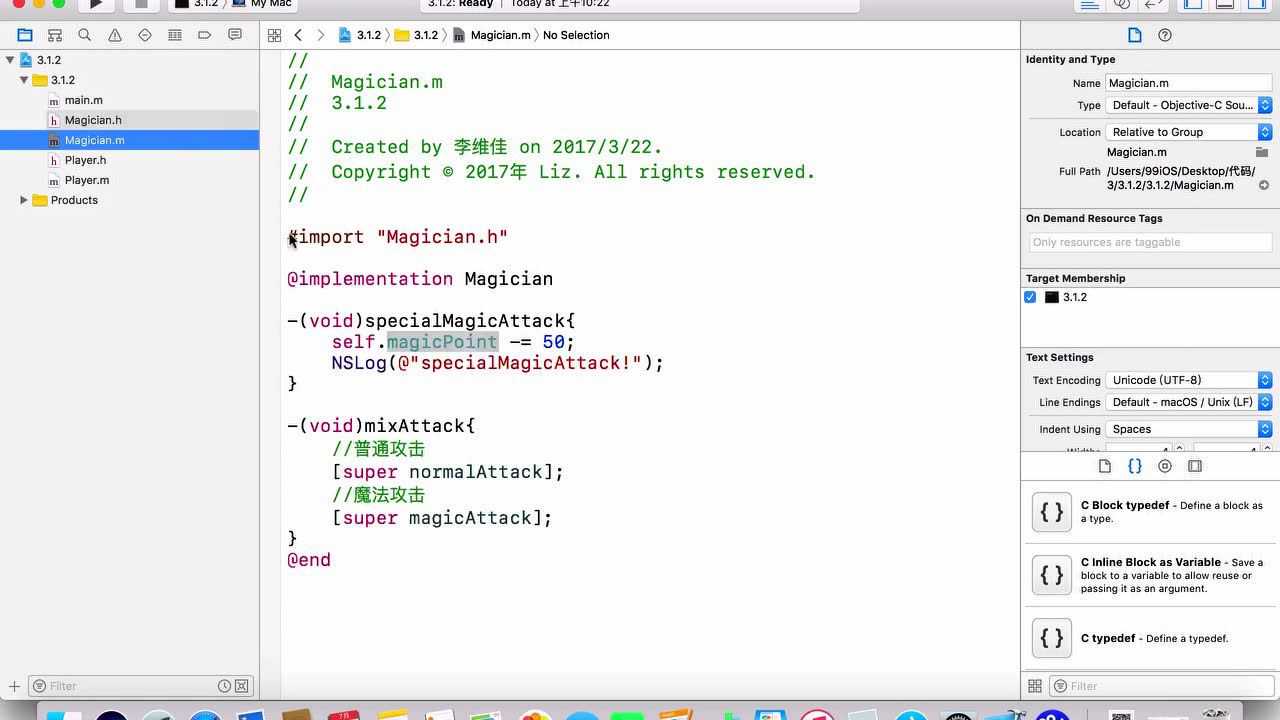Click the 3.1.2 folder breadcrumb
Viewport: 1280px width, 720px height.
pos(416,35)
